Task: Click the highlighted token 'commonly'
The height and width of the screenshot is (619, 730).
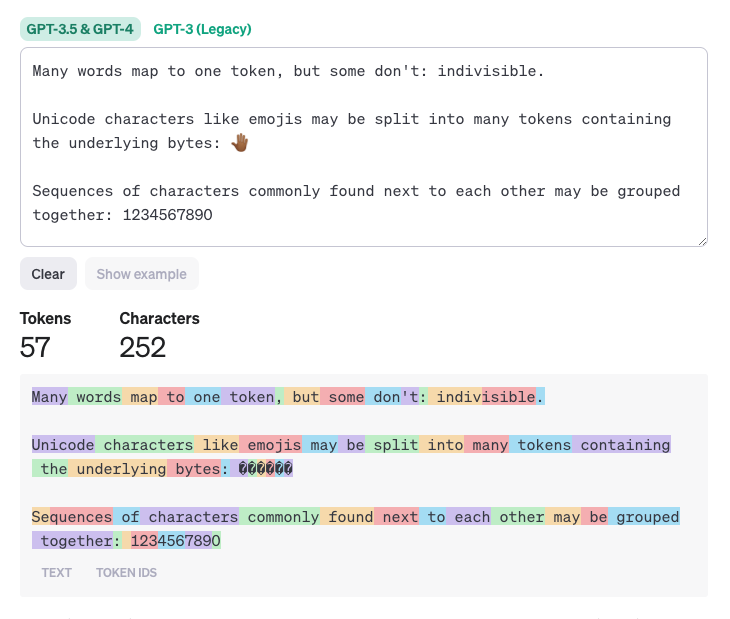Action: point(280,517)
